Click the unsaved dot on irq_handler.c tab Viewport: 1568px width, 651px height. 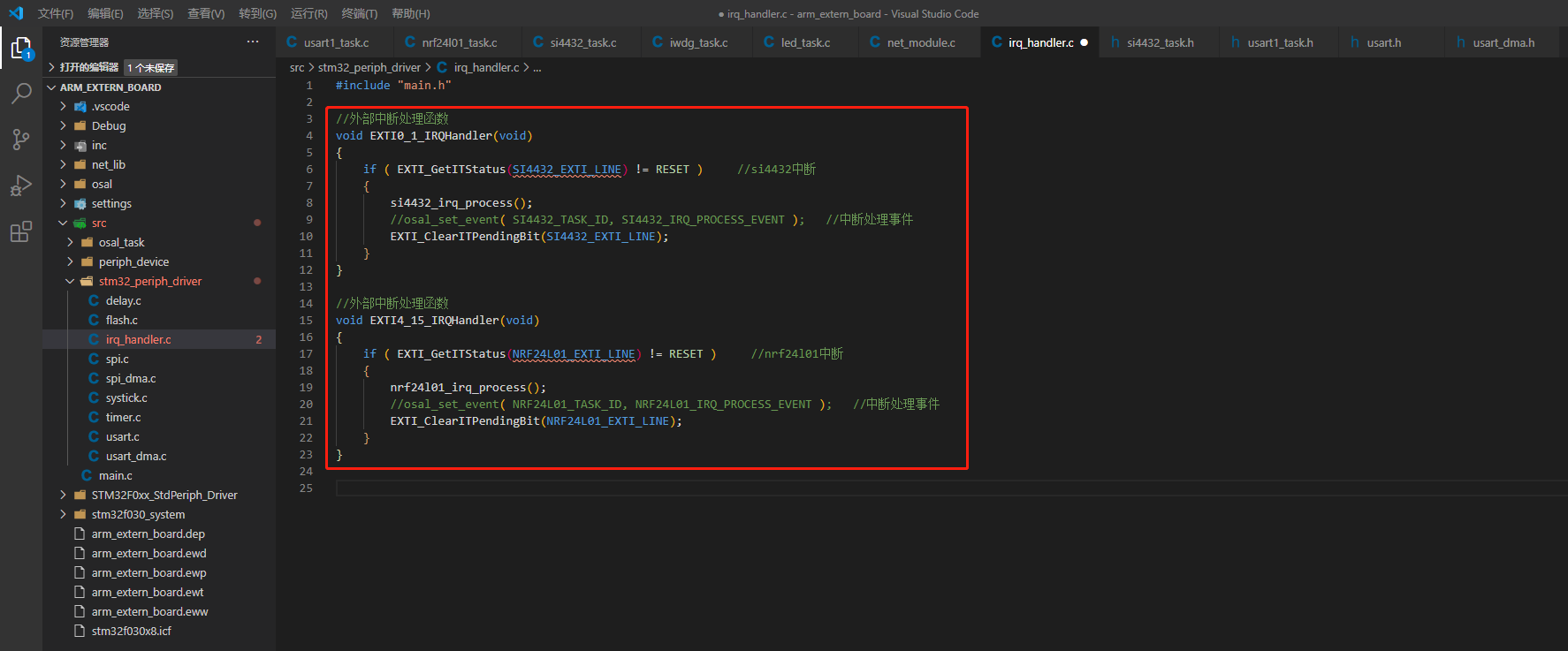(1085, 42)
